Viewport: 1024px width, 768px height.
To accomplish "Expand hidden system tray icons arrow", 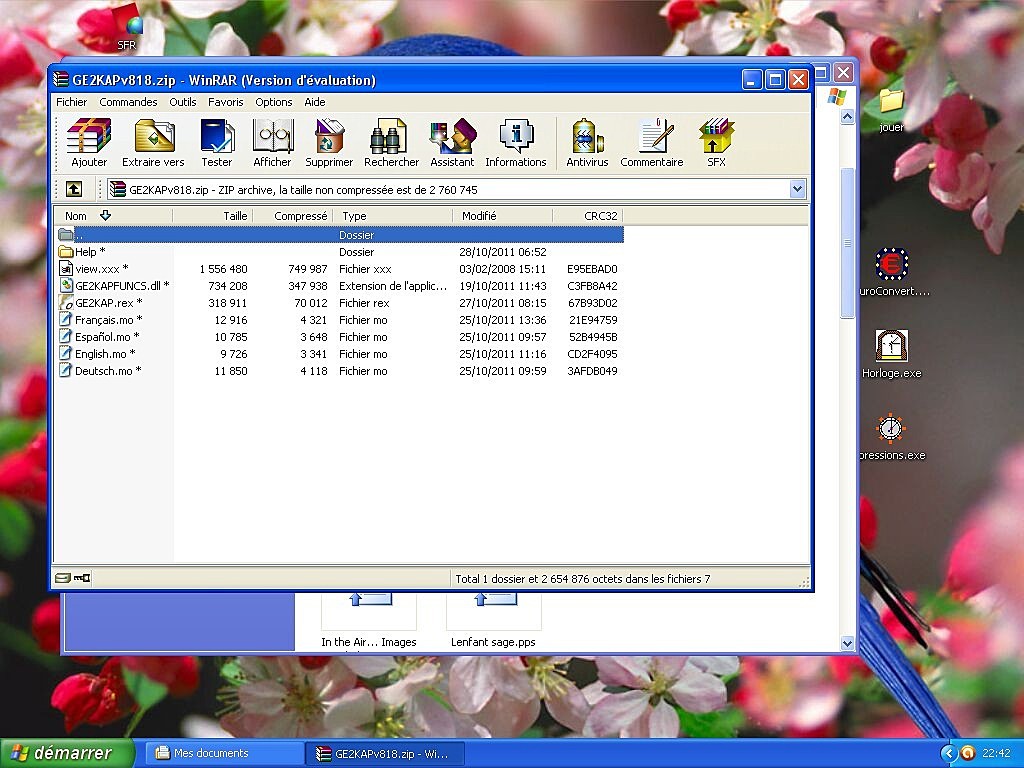I will 949,753.
